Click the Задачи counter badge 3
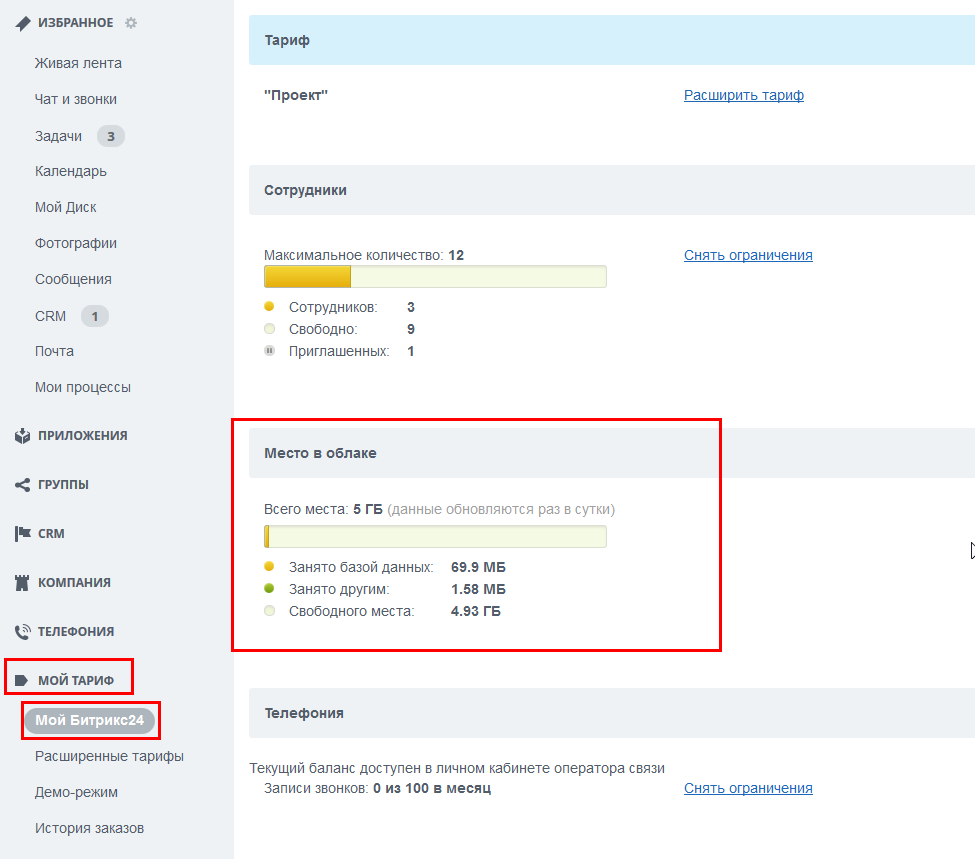 coord(111,136)
